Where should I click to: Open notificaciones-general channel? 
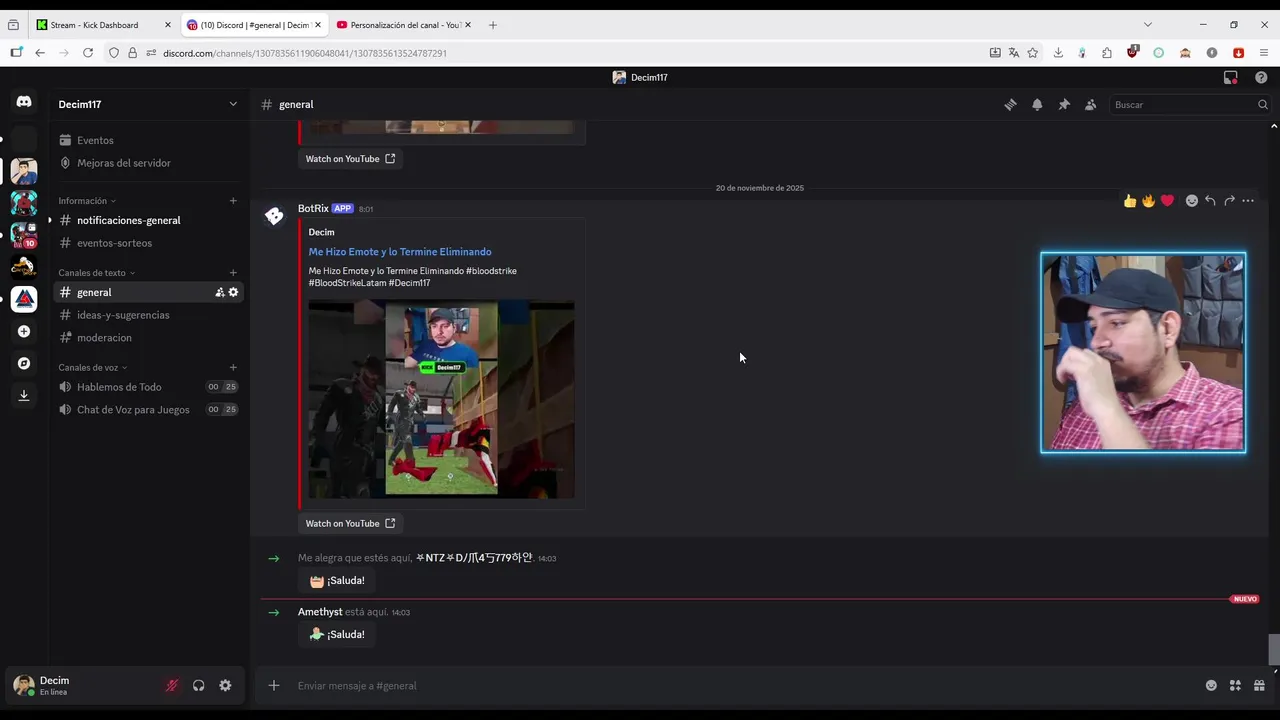point(148,220)
